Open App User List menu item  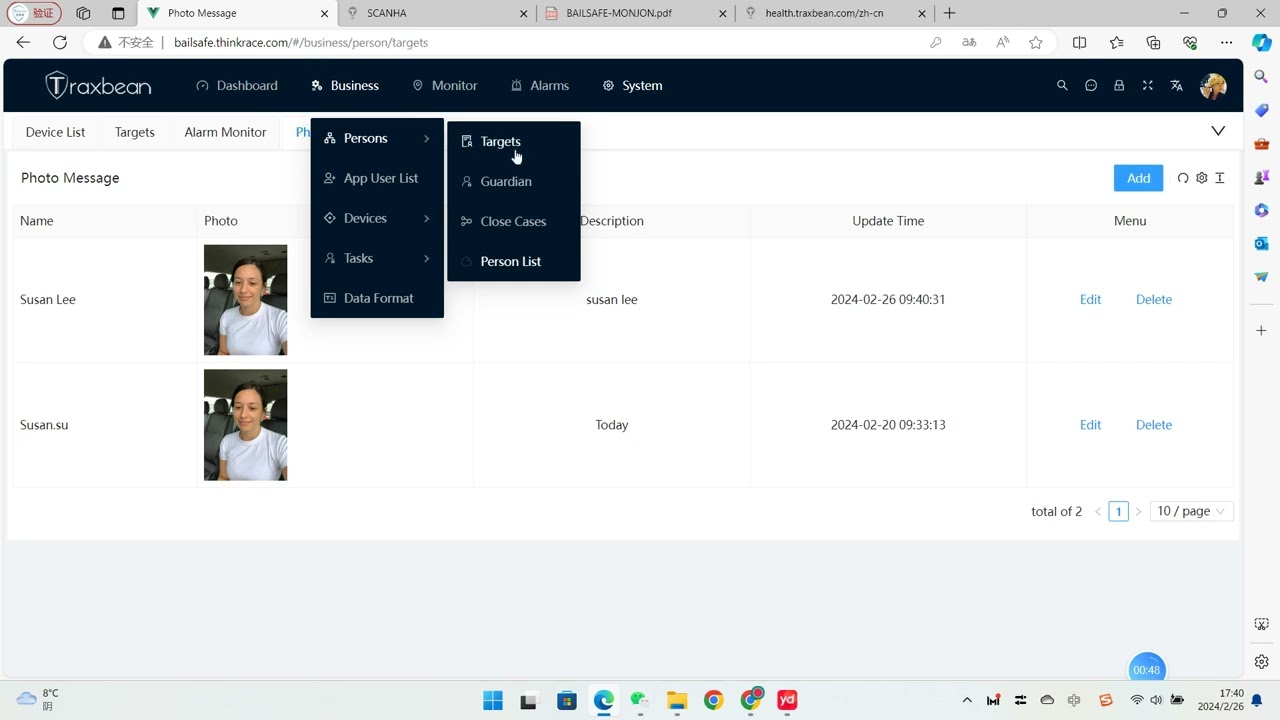point(377,178)
